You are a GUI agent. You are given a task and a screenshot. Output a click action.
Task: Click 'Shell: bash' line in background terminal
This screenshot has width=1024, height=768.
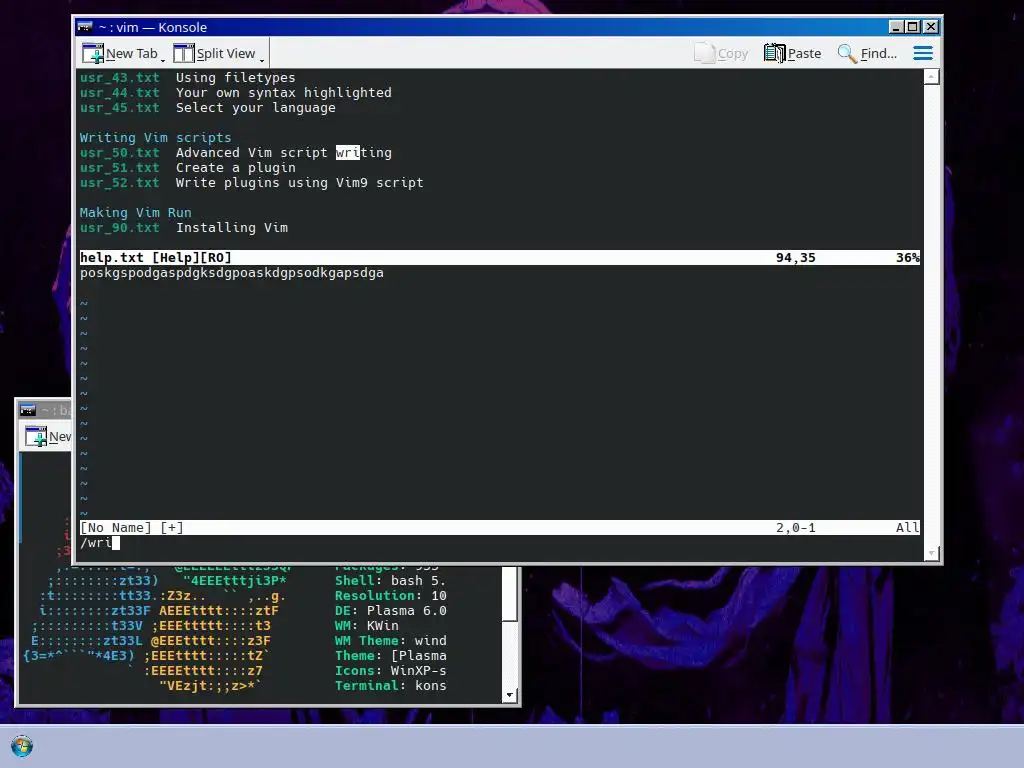(391, 581)
